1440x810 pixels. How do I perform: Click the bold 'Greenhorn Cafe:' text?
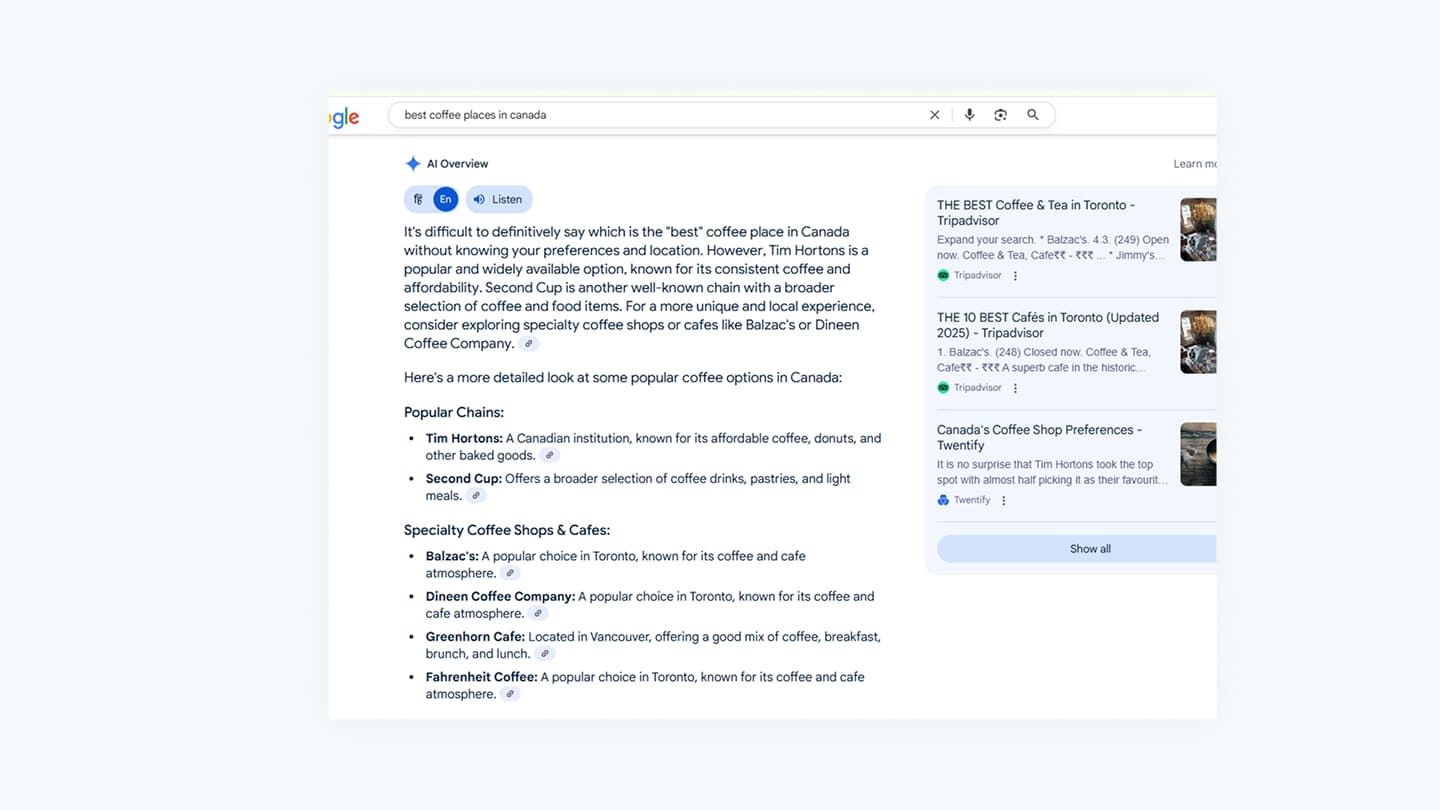[475, 636]
